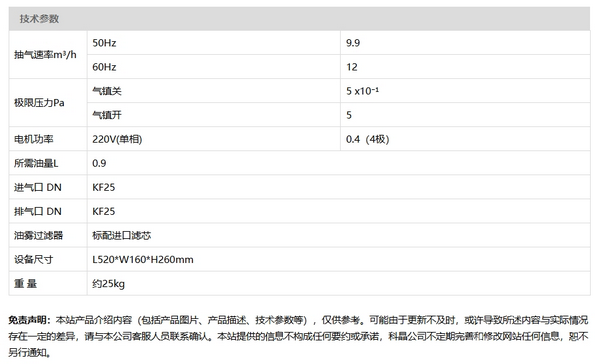
Task: Click KF25 in the 进气口 row
Action: [104, 187]
